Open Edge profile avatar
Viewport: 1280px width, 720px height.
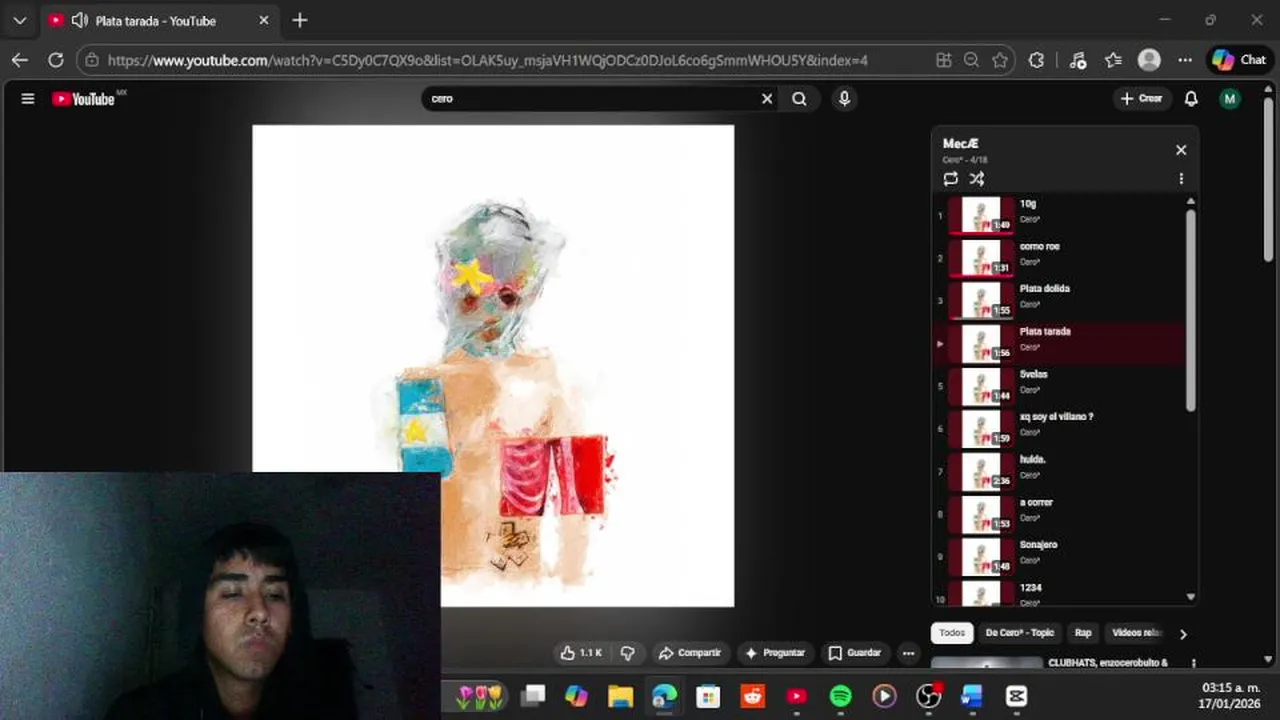pos(1149,60)
